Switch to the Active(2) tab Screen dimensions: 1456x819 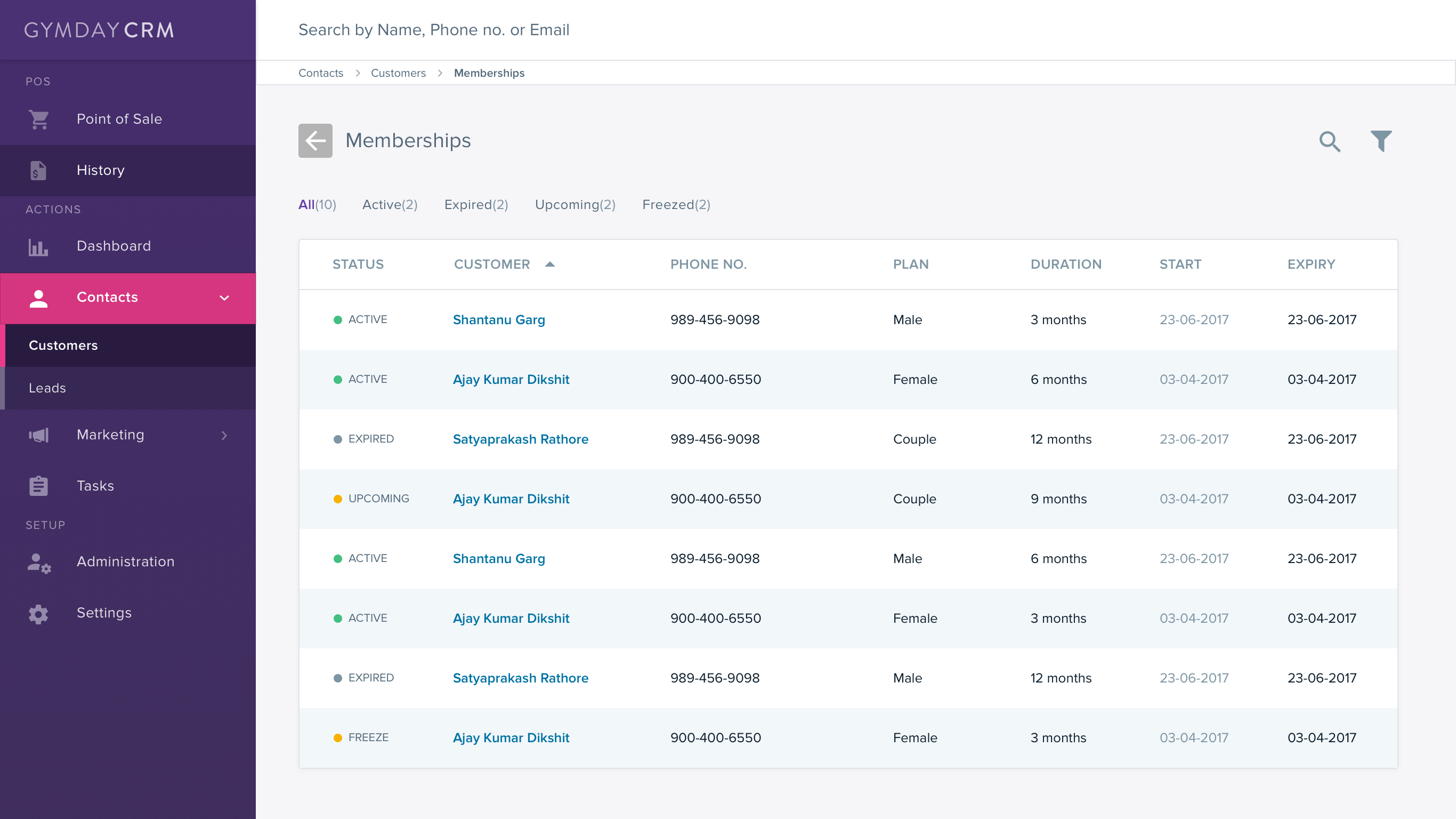[x=390, y=205]
